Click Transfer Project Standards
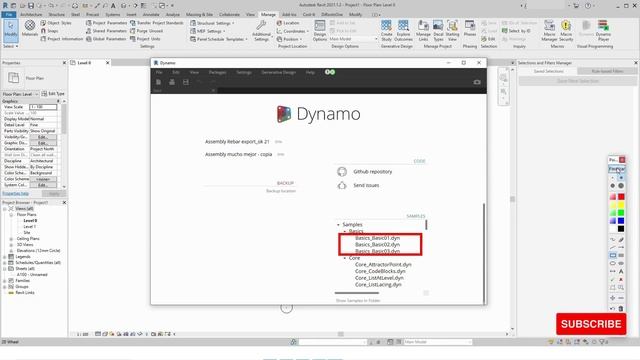Viewport: 640px width, 360px height. pos(157,23)
